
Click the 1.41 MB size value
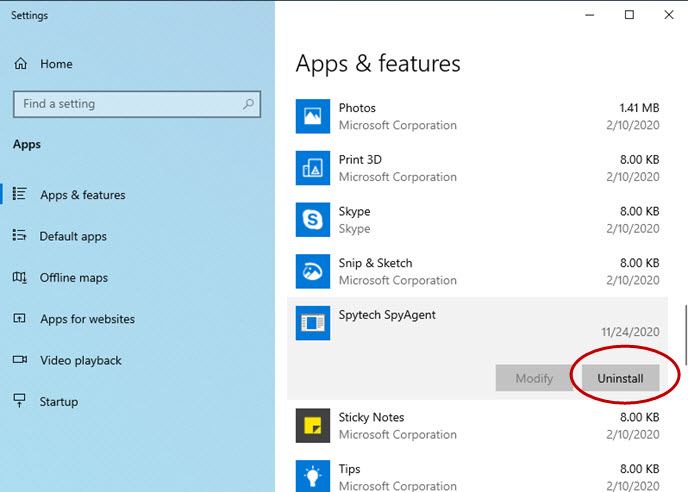[x=639, y=108]
